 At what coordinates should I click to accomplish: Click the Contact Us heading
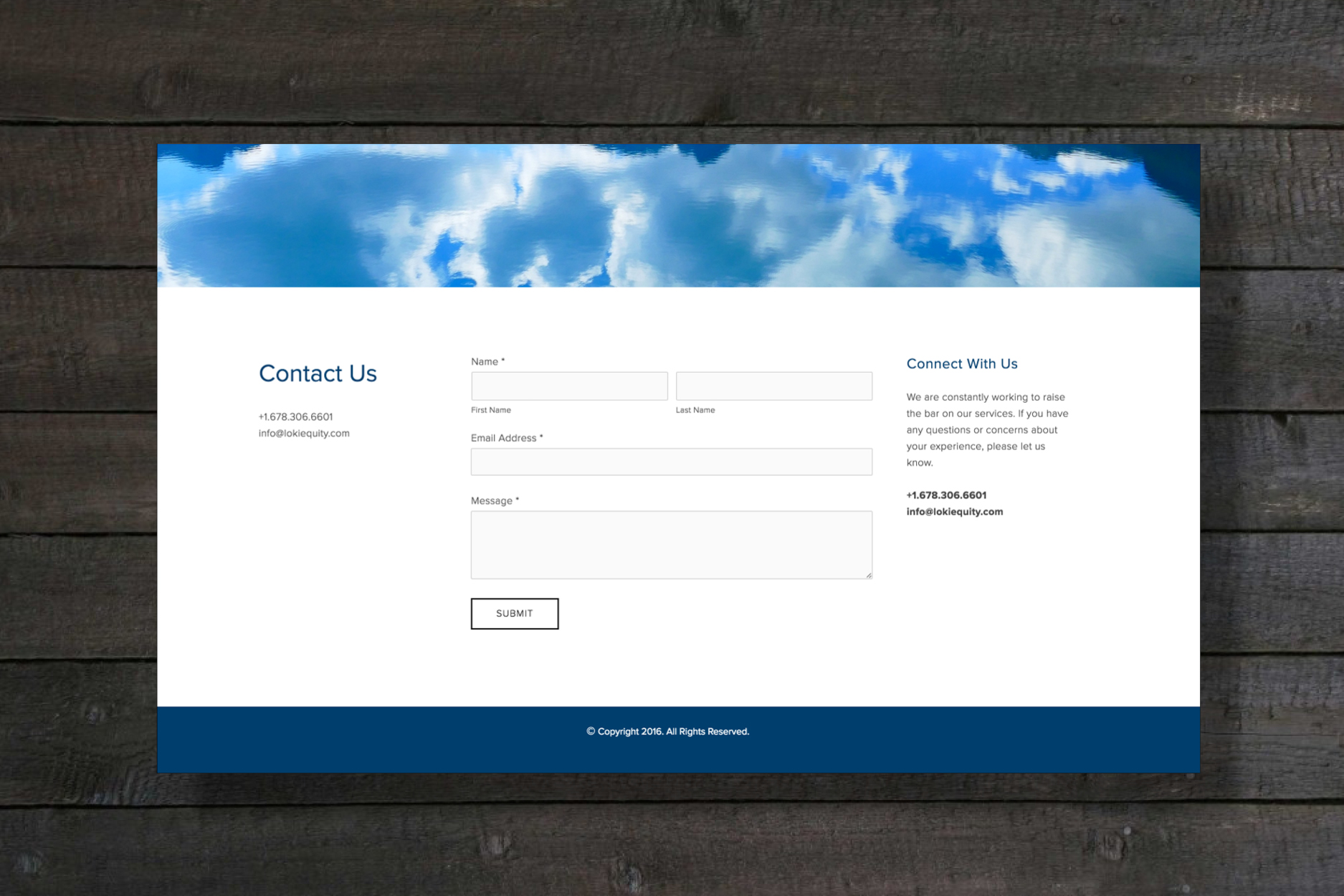tap(318, 373)
